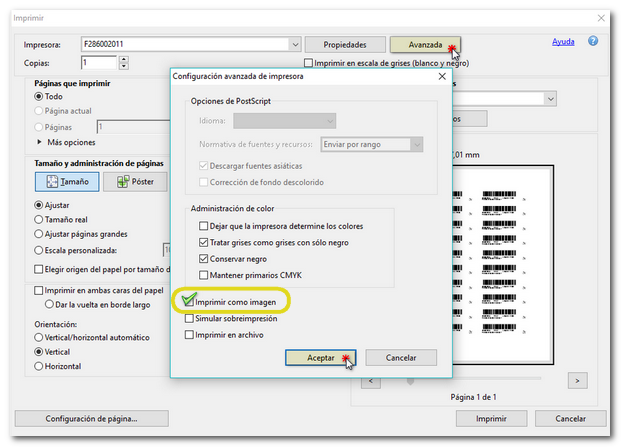The width and height of the screenshot is (621, 447).
Task: Expand Más opciones section
Action: click(x=39, y=143)
